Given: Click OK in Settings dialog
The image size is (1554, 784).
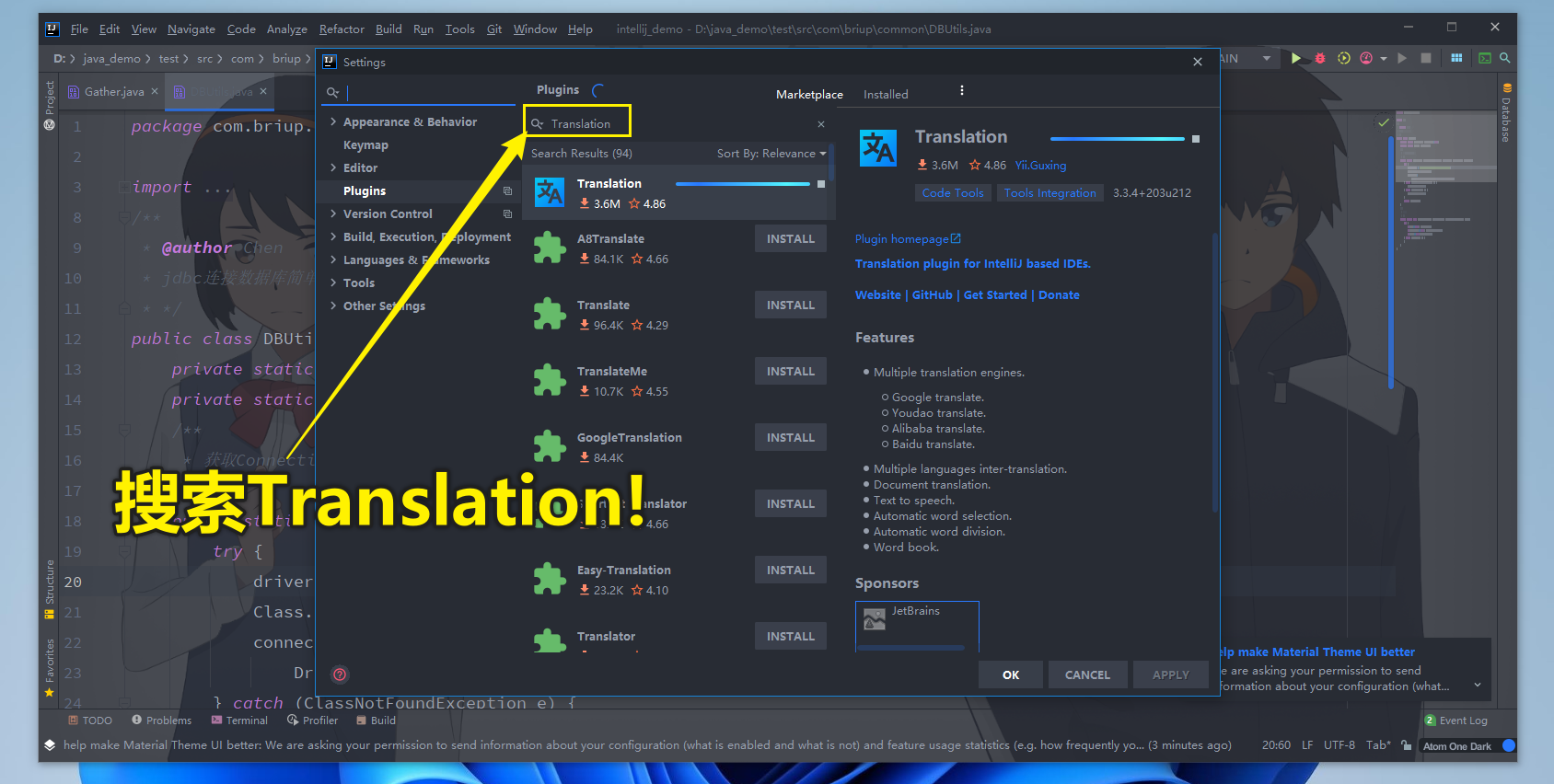Looking at the screenshot, I should coord(1011,674).
